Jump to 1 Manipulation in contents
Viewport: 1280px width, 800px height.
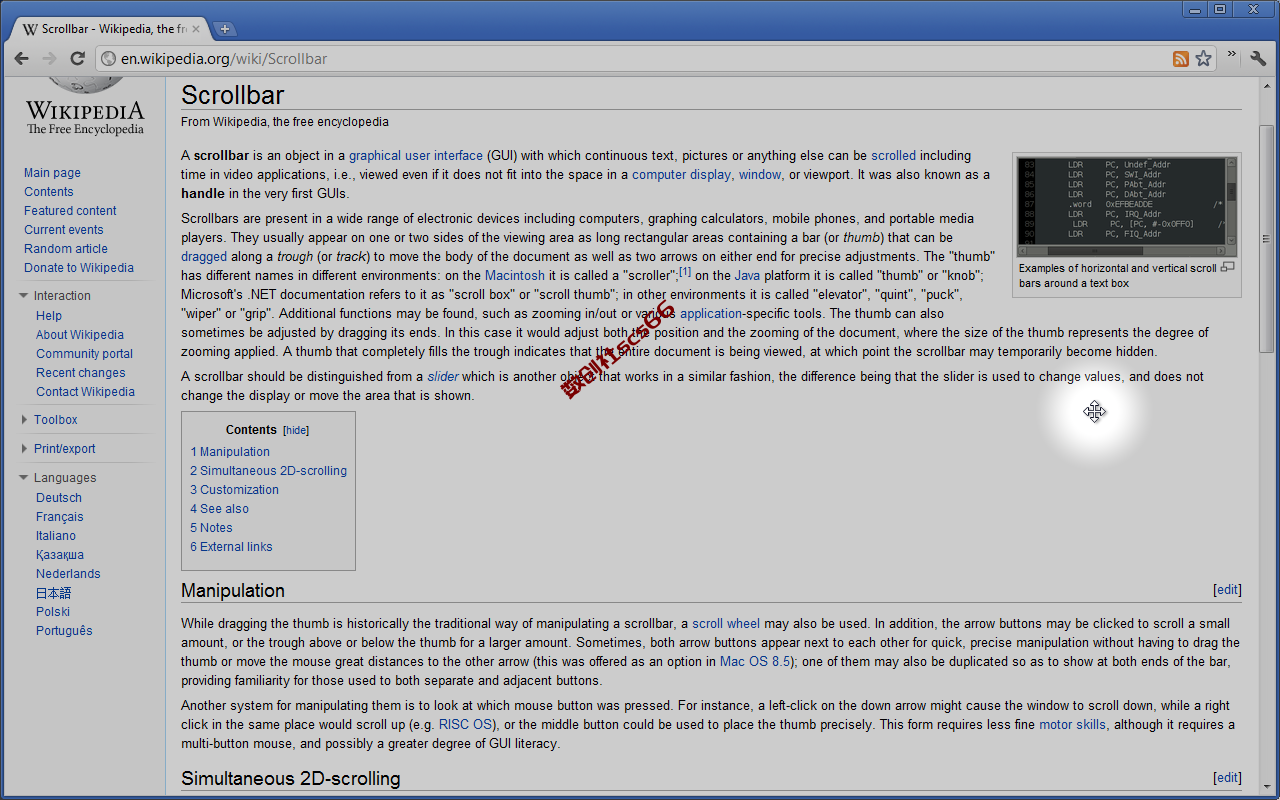coord(230,452)
